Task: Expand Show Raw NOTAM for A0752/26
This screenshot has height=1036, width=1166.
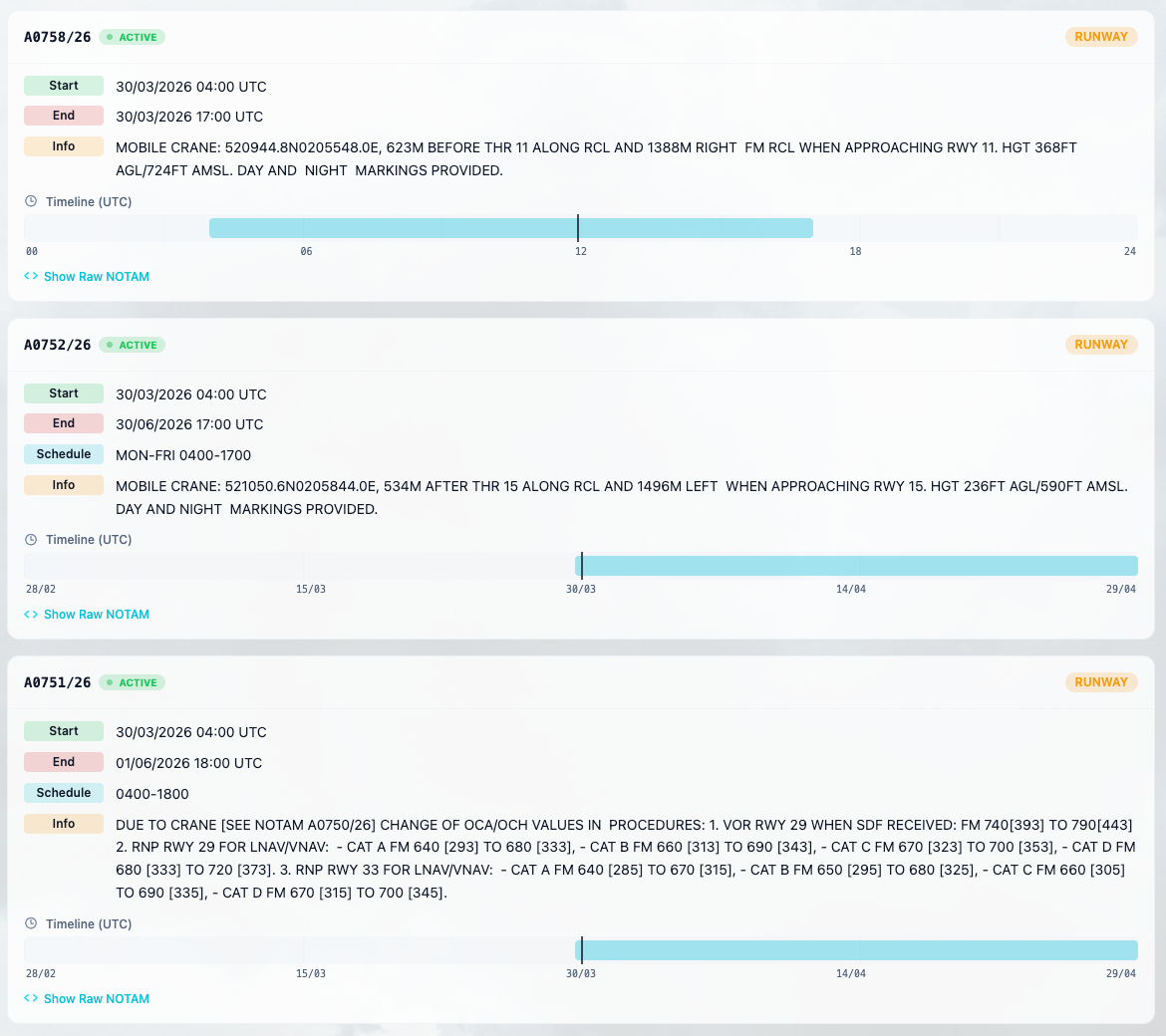Action: [x=96, y=614]
